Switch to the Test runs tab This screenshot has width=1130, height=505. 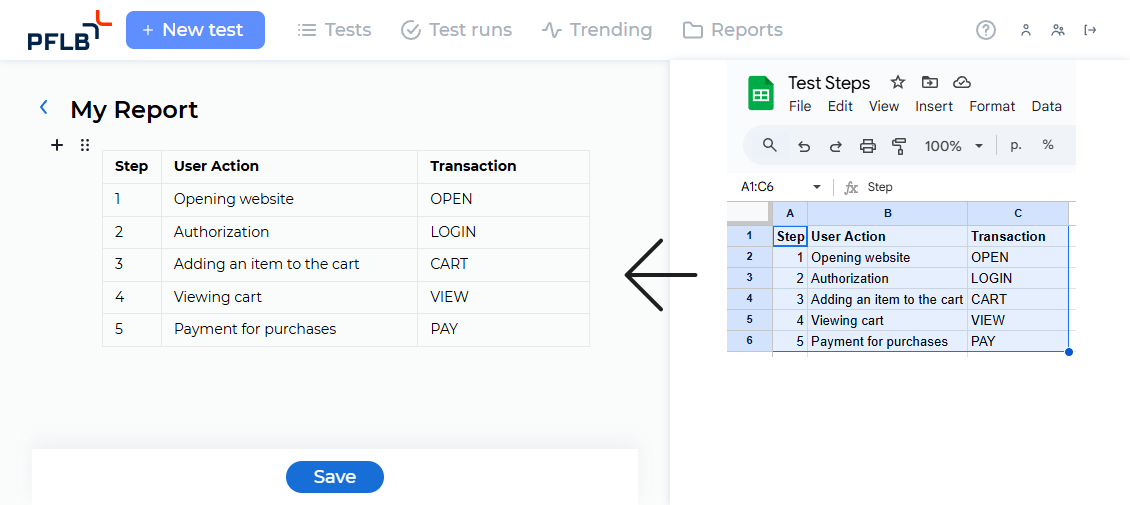coord(456,30)
